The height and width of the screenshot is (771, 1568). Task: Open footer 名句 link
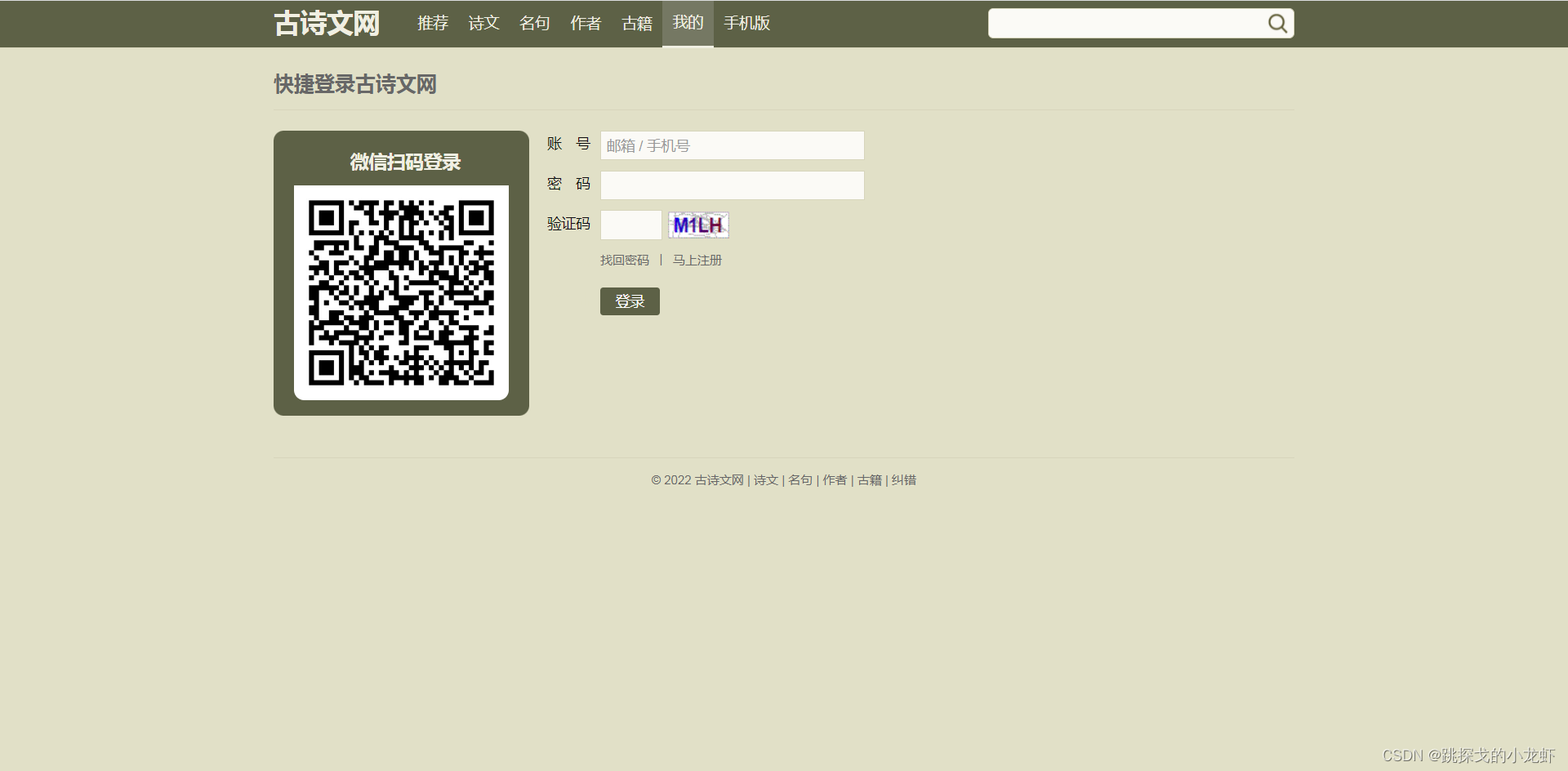tap(800, 480)
